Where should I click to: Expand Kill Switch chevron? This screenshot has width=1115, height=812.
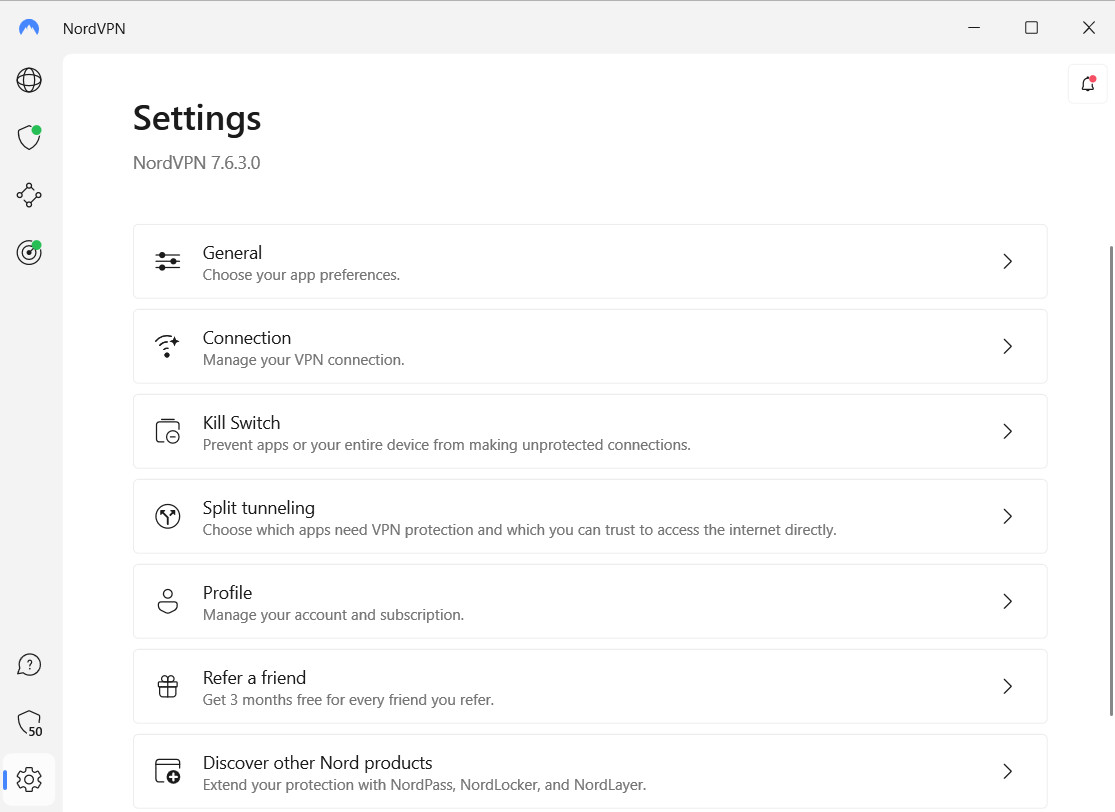tap(1008, 432)
